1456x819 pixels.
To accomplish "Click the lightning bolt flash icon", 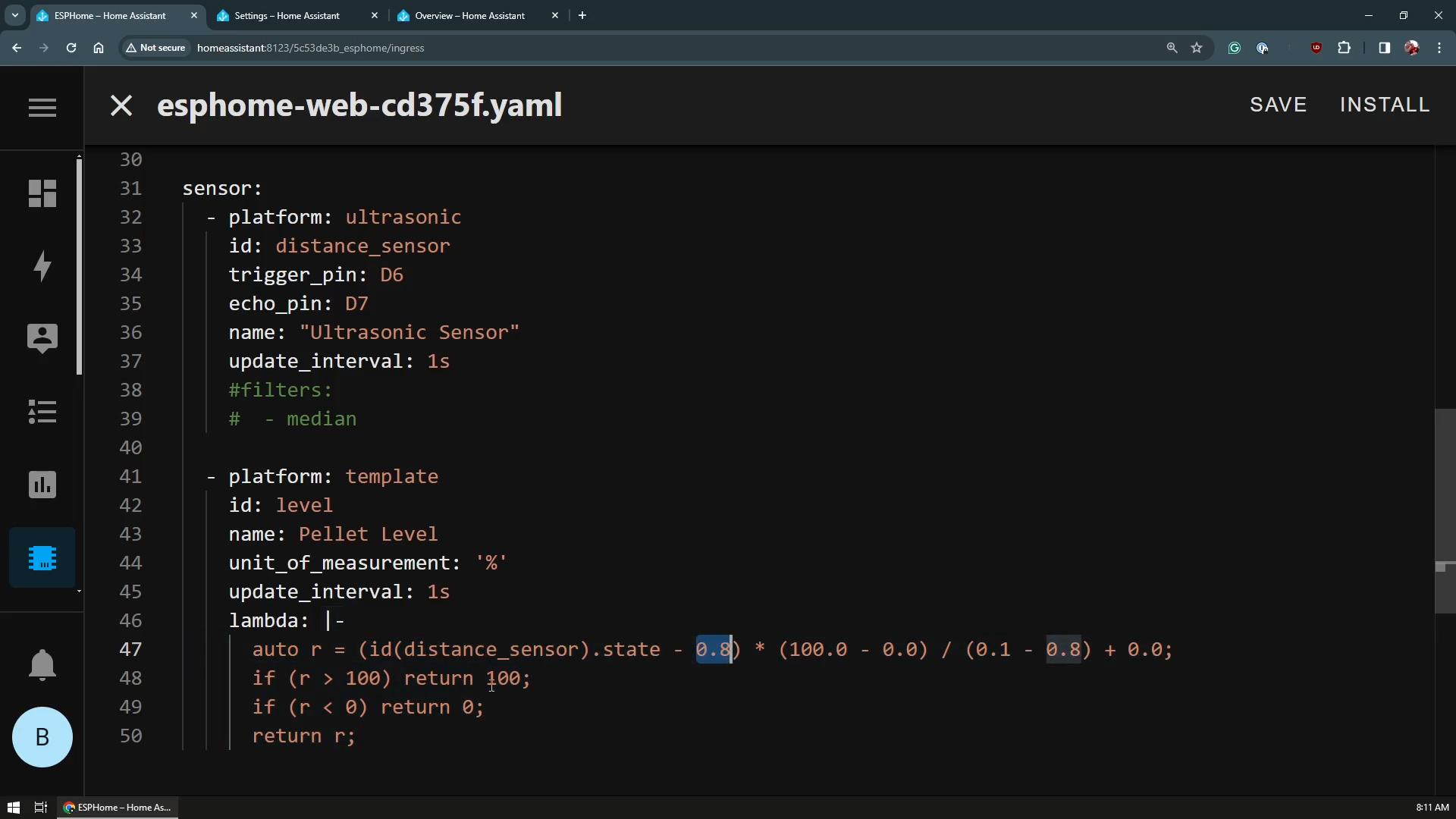I will (x=42, y=265).
